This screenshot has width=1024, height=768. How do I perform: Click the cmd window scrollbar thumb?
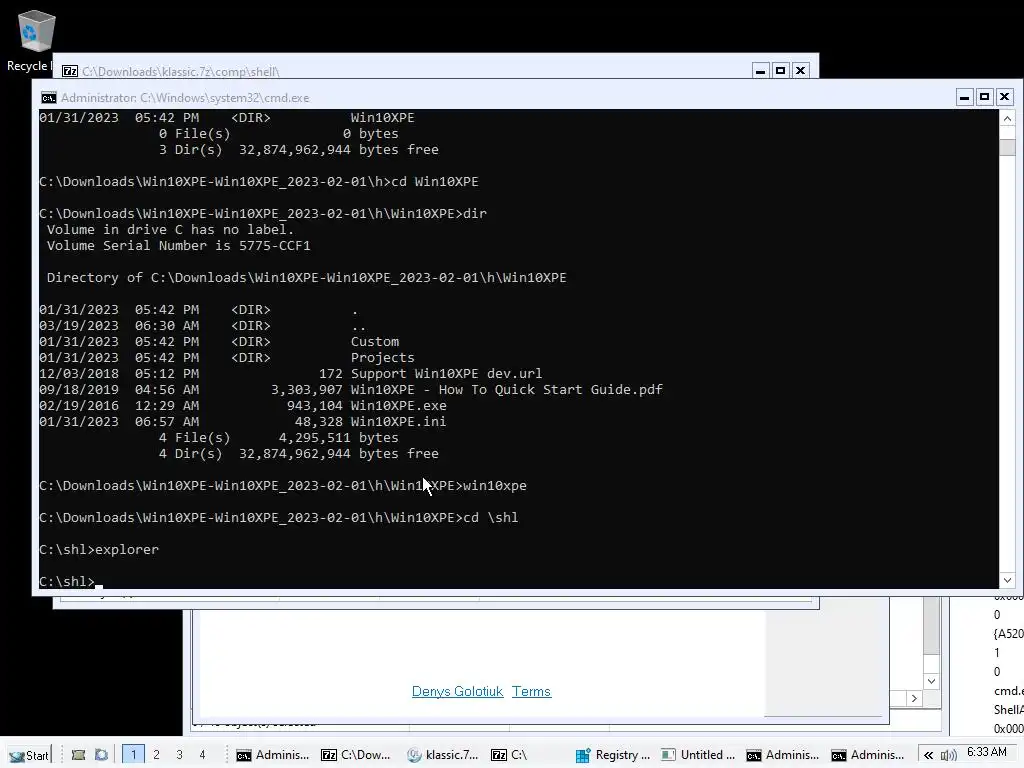[x=1007, y=146]
